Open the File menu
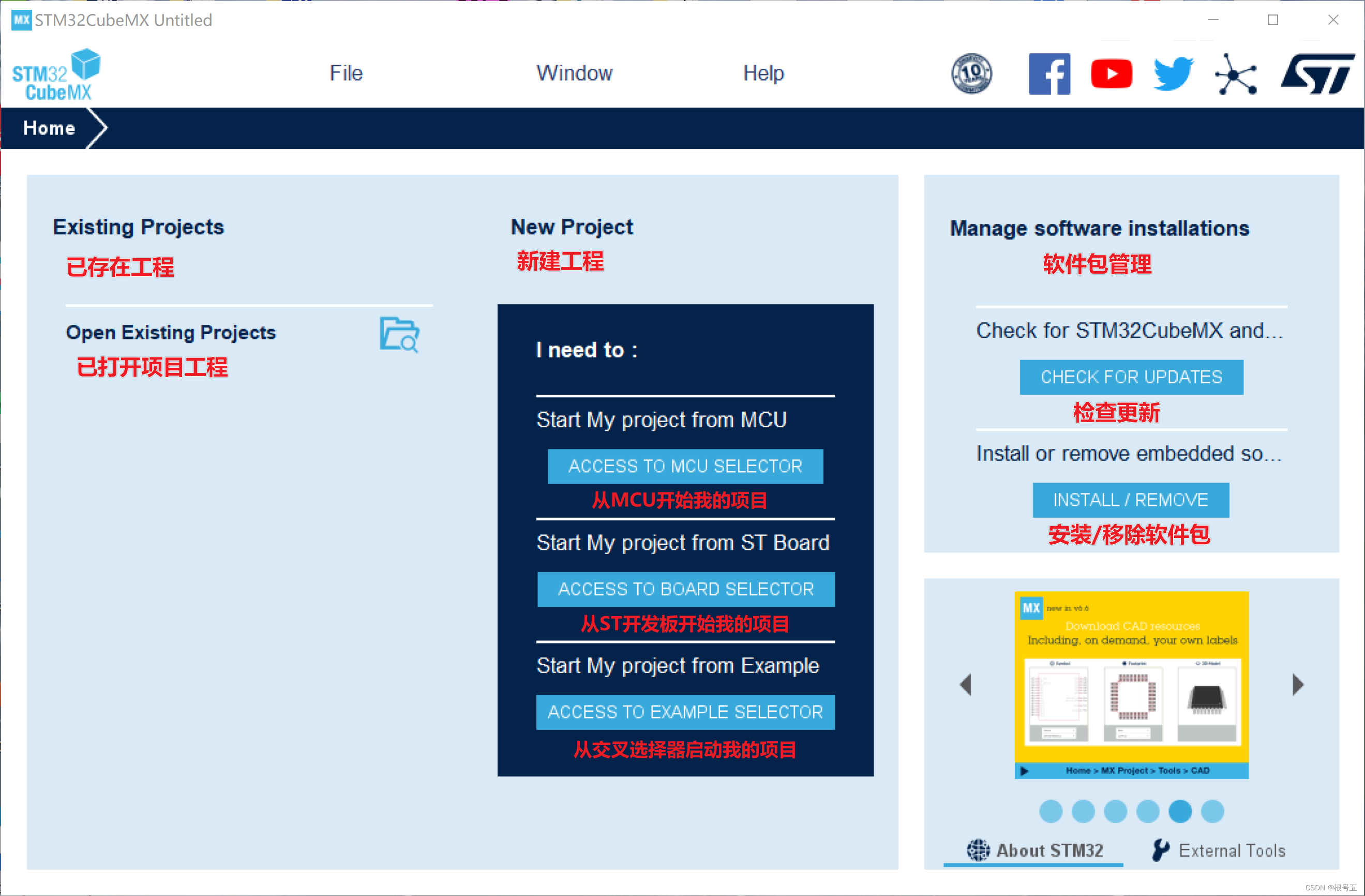Viewport: 1365px width, 896px height. [x=346, y=73]
